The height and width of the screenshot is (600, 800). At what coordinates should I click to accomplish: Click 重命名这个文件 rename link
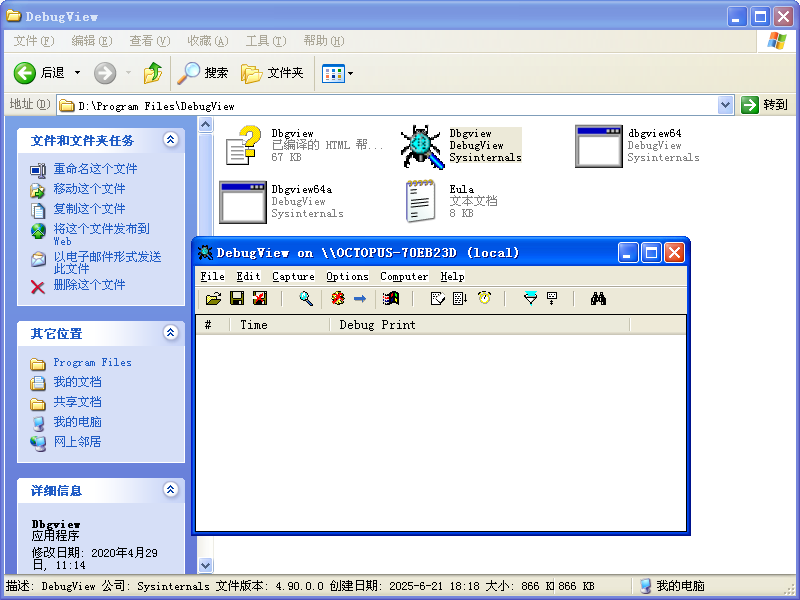point(95,169)
